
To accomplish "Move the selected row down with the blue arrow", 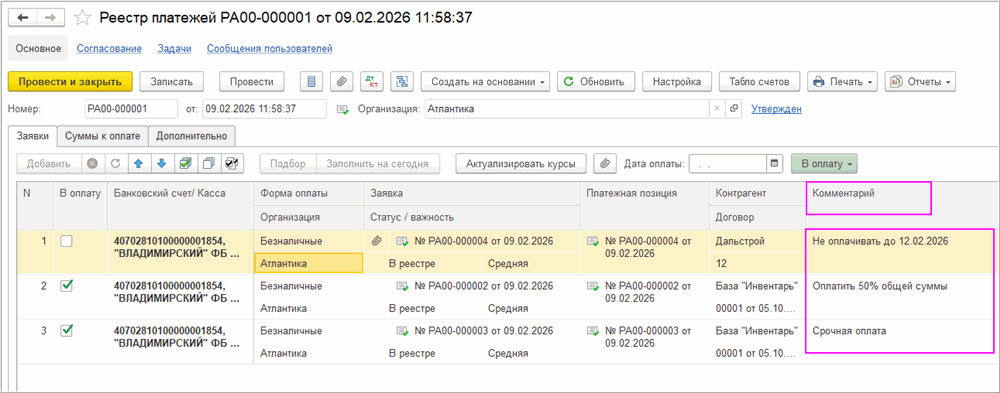I will (162, 164).
